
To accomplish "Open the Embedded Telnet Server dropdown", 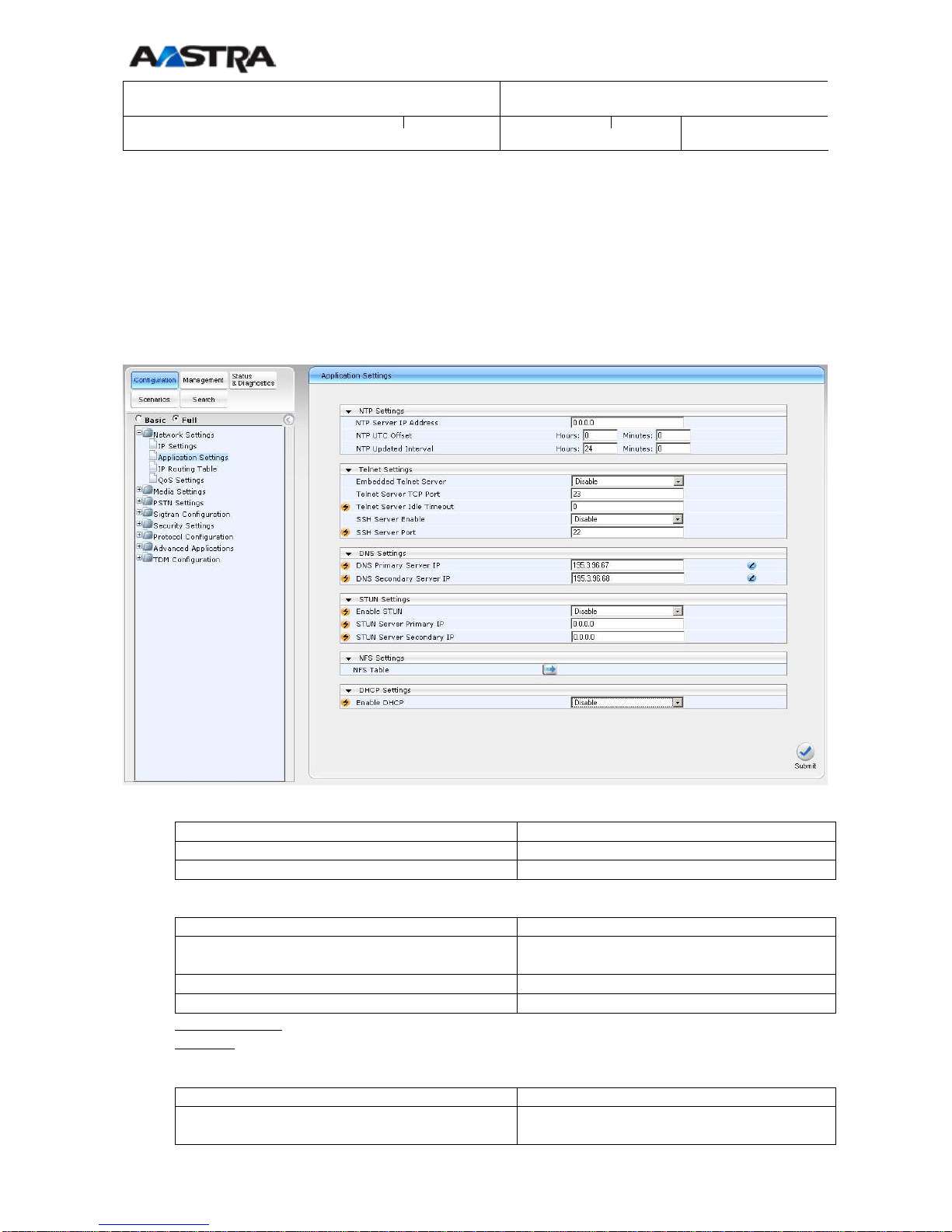I will [x=627, y=481].
